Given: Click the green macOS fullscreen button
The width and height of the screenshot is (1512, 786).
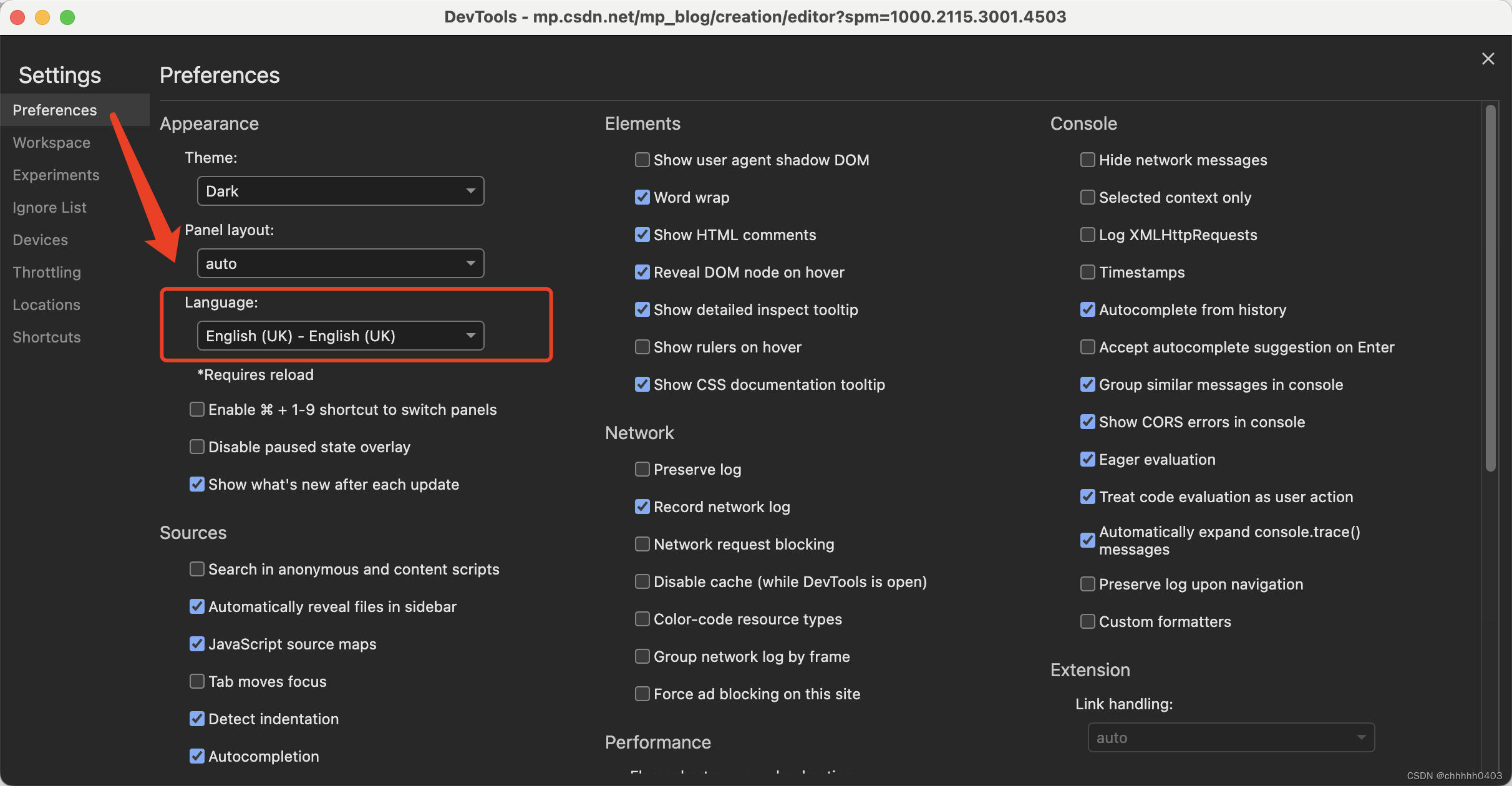Looking at the screenshot, I should pos(67,17).
